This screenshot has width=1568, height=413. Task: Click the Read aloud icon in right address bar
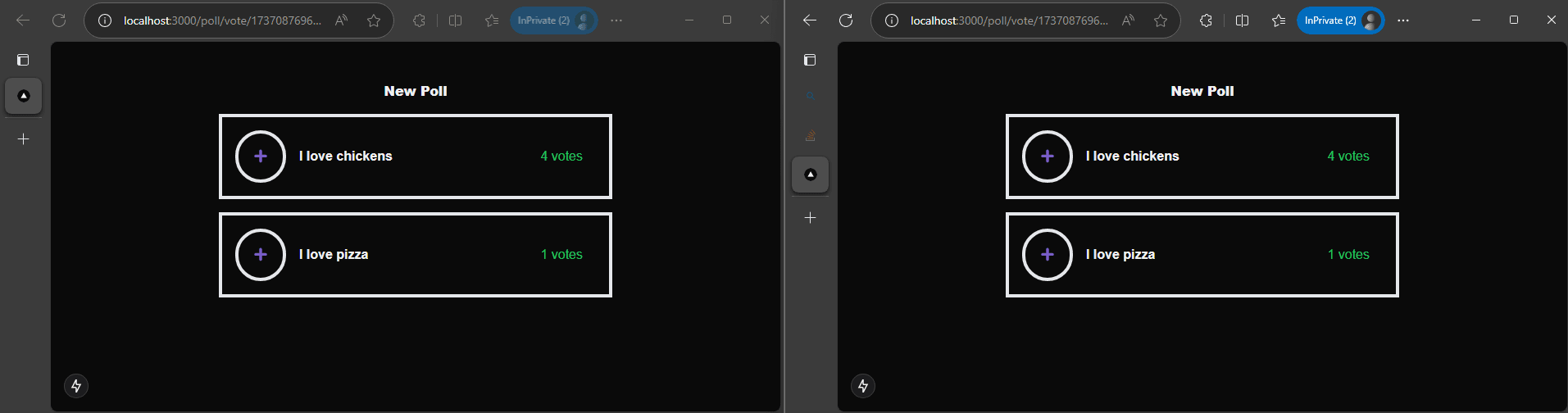(x=1128, y=20)
